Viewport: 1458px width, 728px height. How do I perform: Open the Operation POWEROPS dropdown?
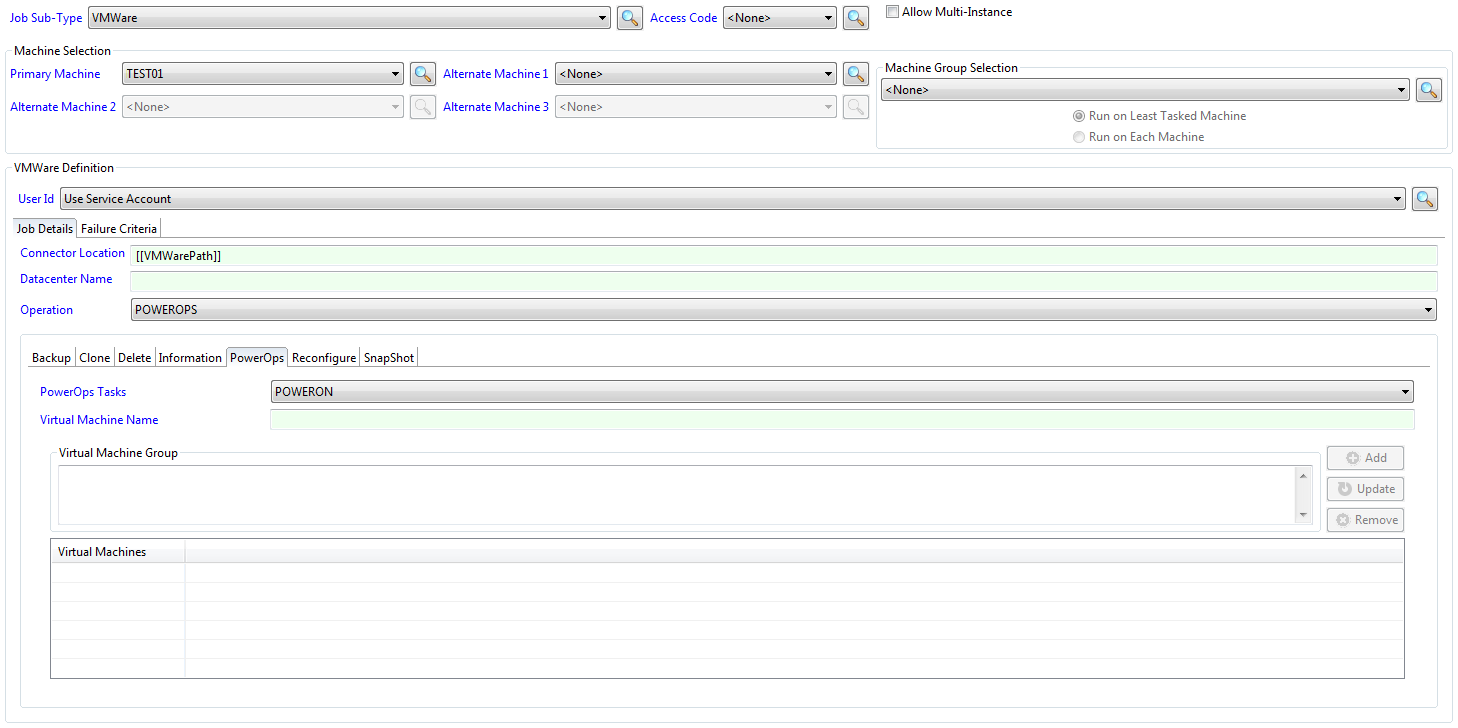[784, 310]
